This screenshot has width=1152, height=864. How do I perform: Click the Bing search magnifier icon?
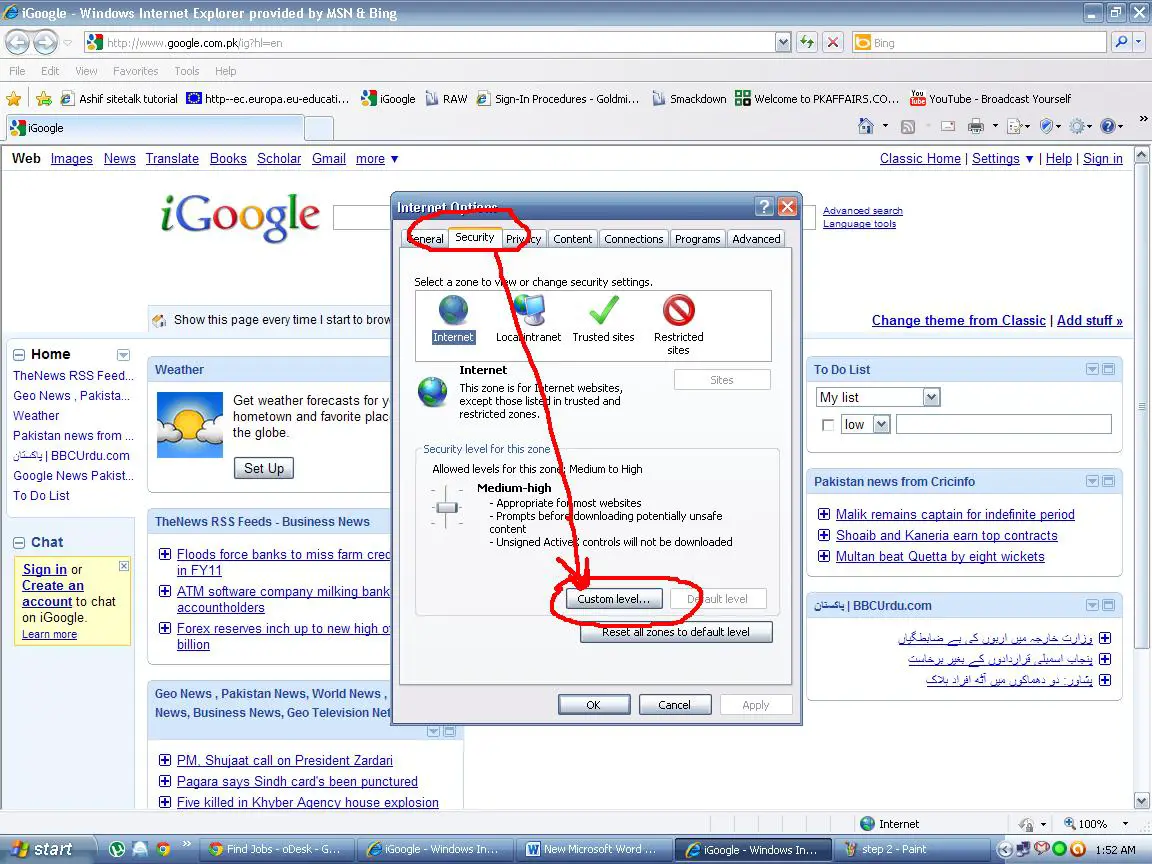(1120, 43)
